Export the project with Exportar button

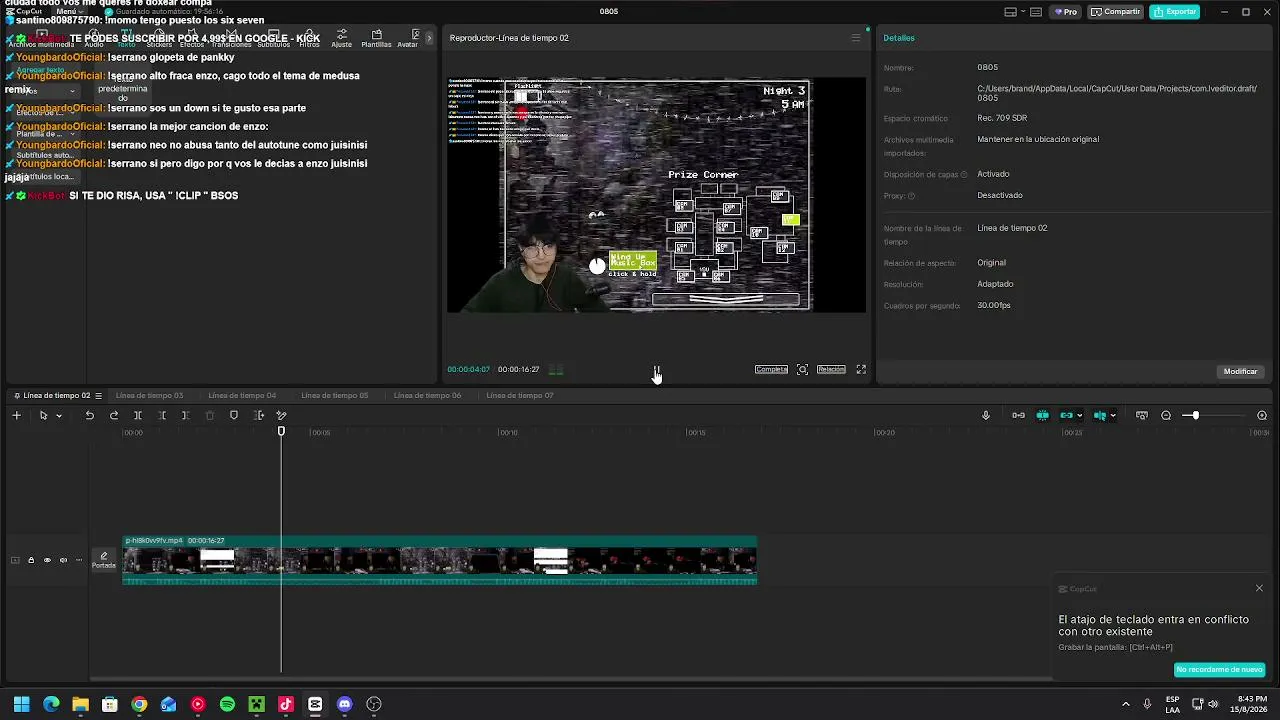pos(1174,12)
